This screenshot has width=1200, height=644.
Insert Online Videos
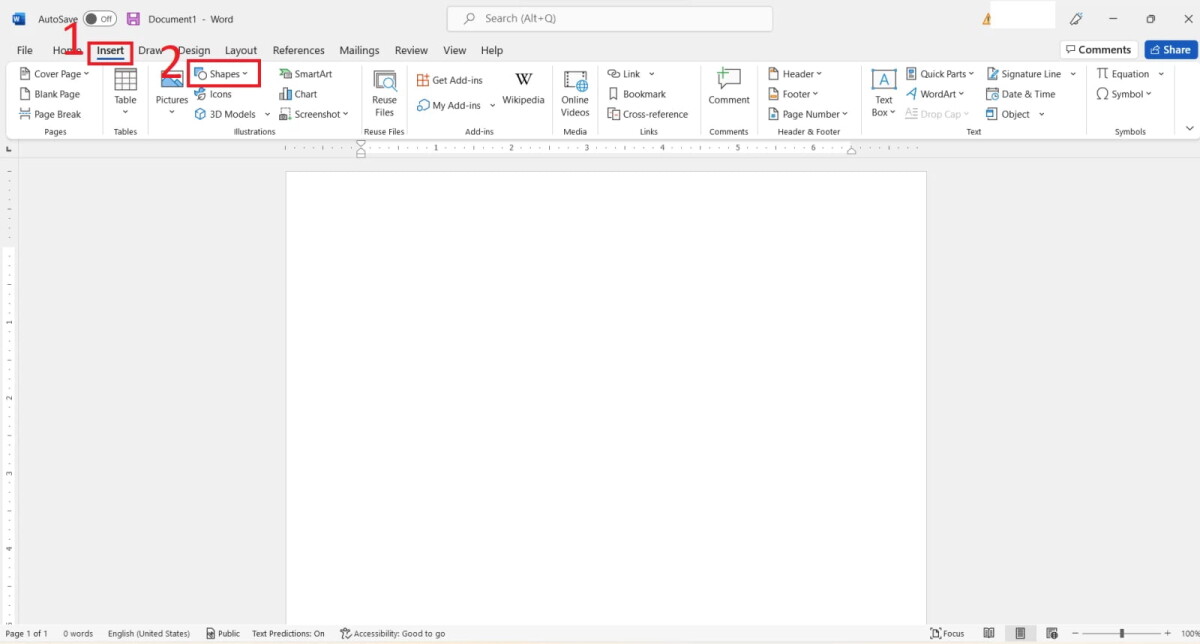tap(575, 91)
